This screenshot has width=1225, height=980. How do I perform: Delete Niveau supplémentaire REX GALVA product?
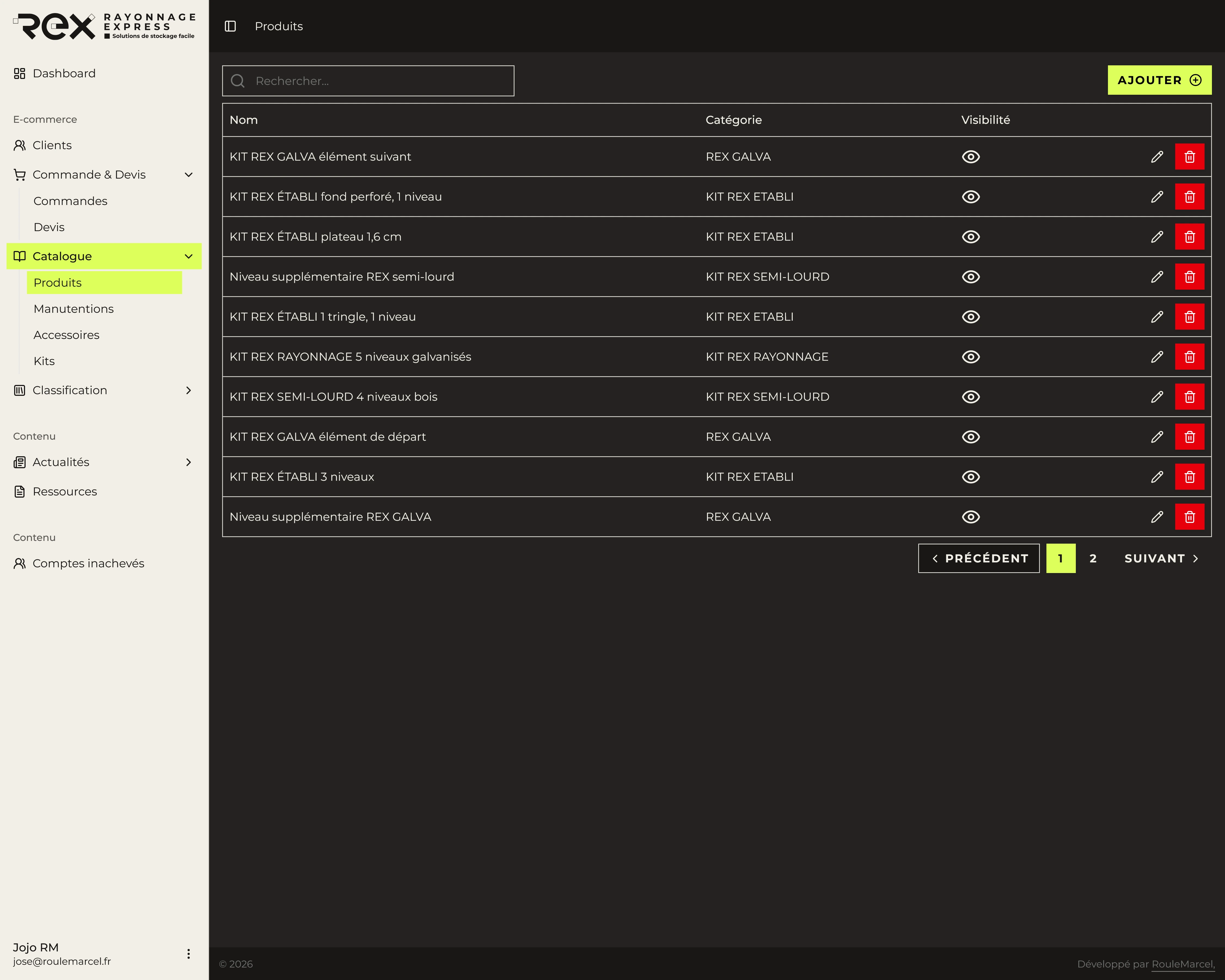click(x=1189, y=517)
